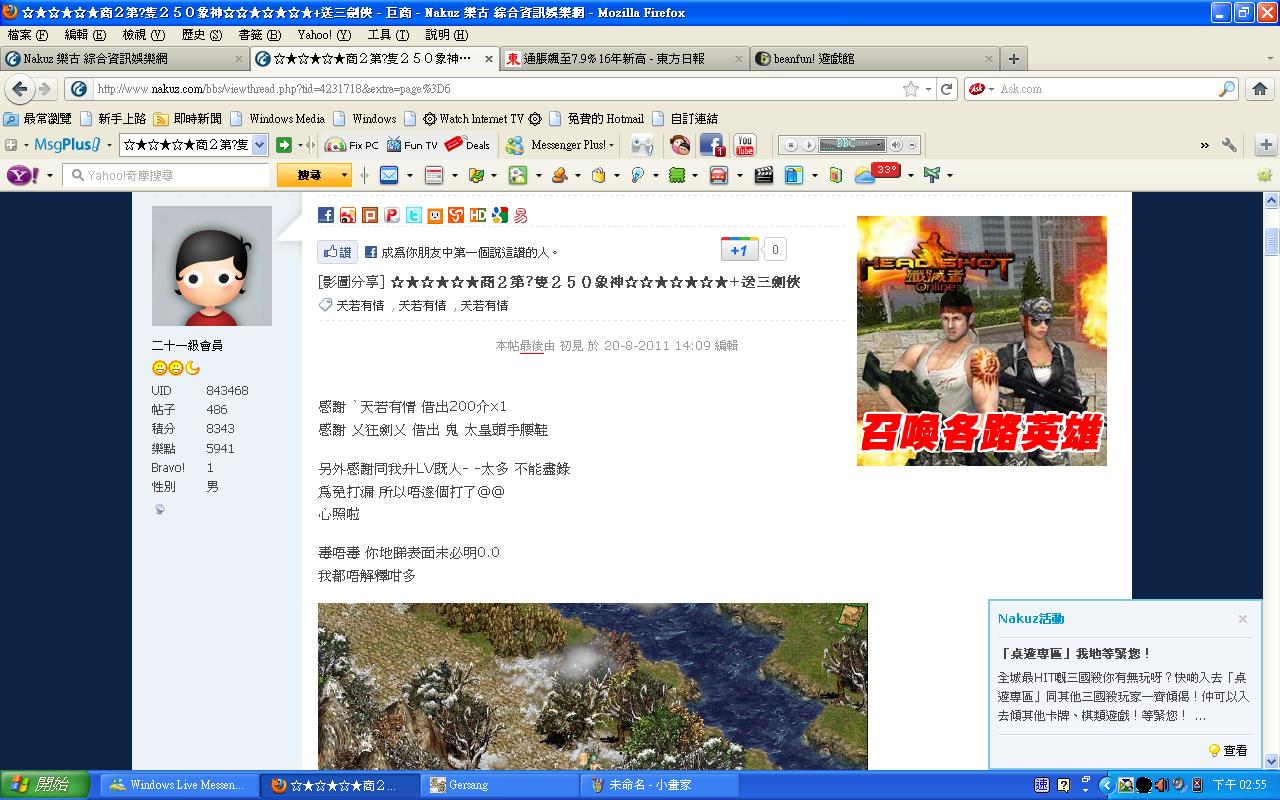Image resolution: width=1280 pixels, height=800 pixels.
Task: Click the weather icon showing 33°
Action: 865,175
